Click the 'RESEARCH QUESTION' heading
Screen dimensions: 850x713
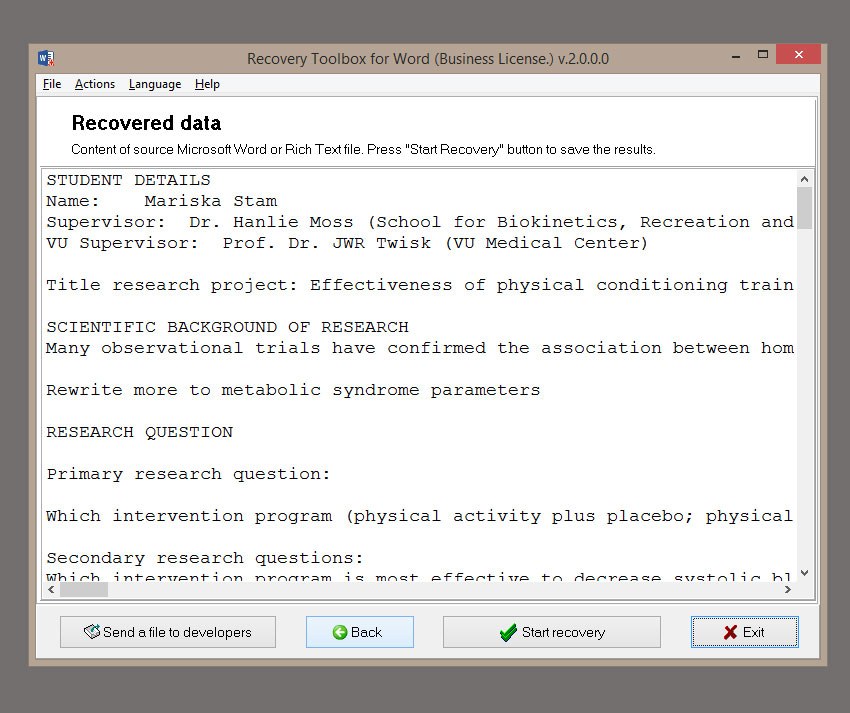click(139, 432)
